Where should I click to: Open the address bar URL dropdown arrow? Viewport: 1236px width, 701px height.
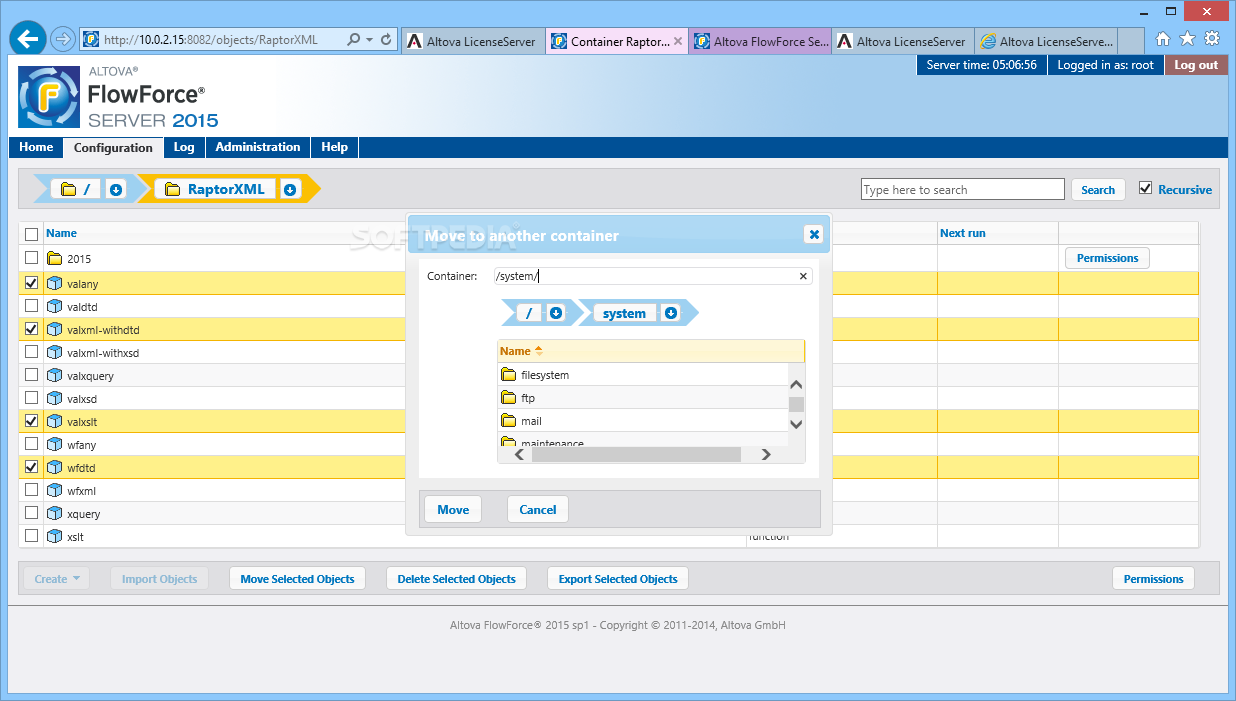point(370,40)
